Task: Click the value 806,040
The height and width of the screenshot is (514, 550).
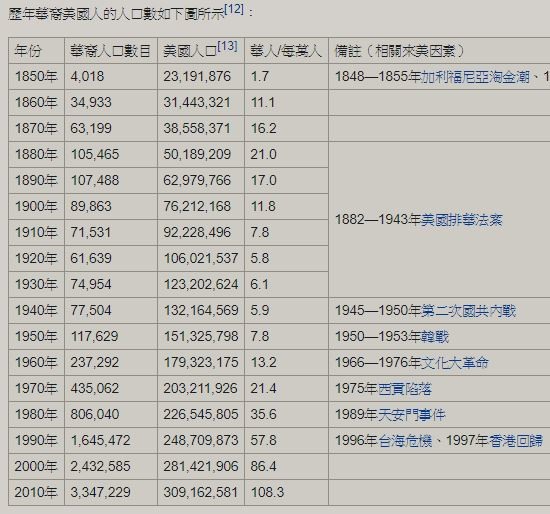Action: (95, 414)
